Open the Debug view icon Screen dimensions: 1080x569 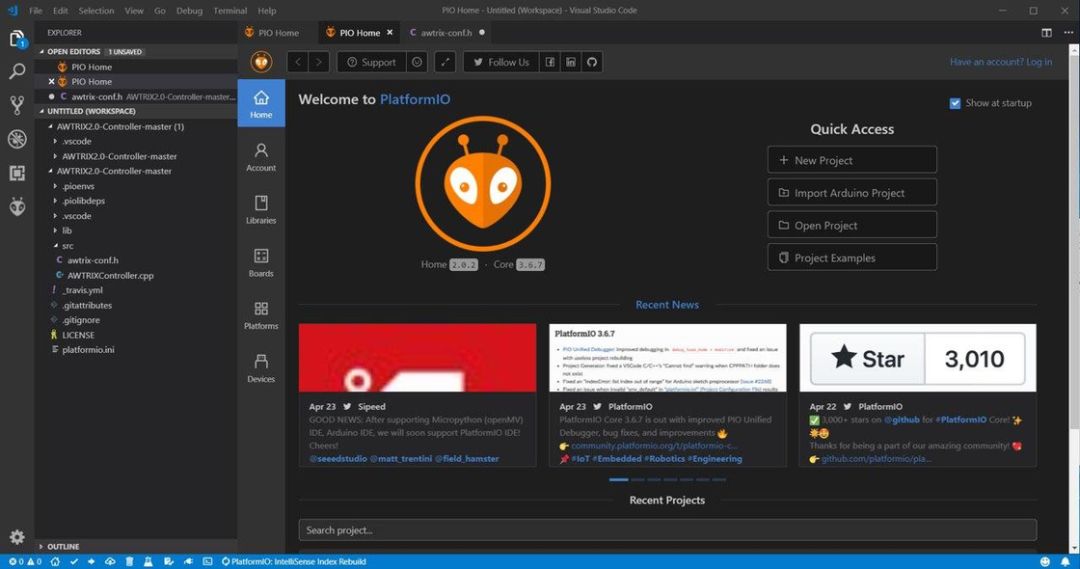coord(17,138)
